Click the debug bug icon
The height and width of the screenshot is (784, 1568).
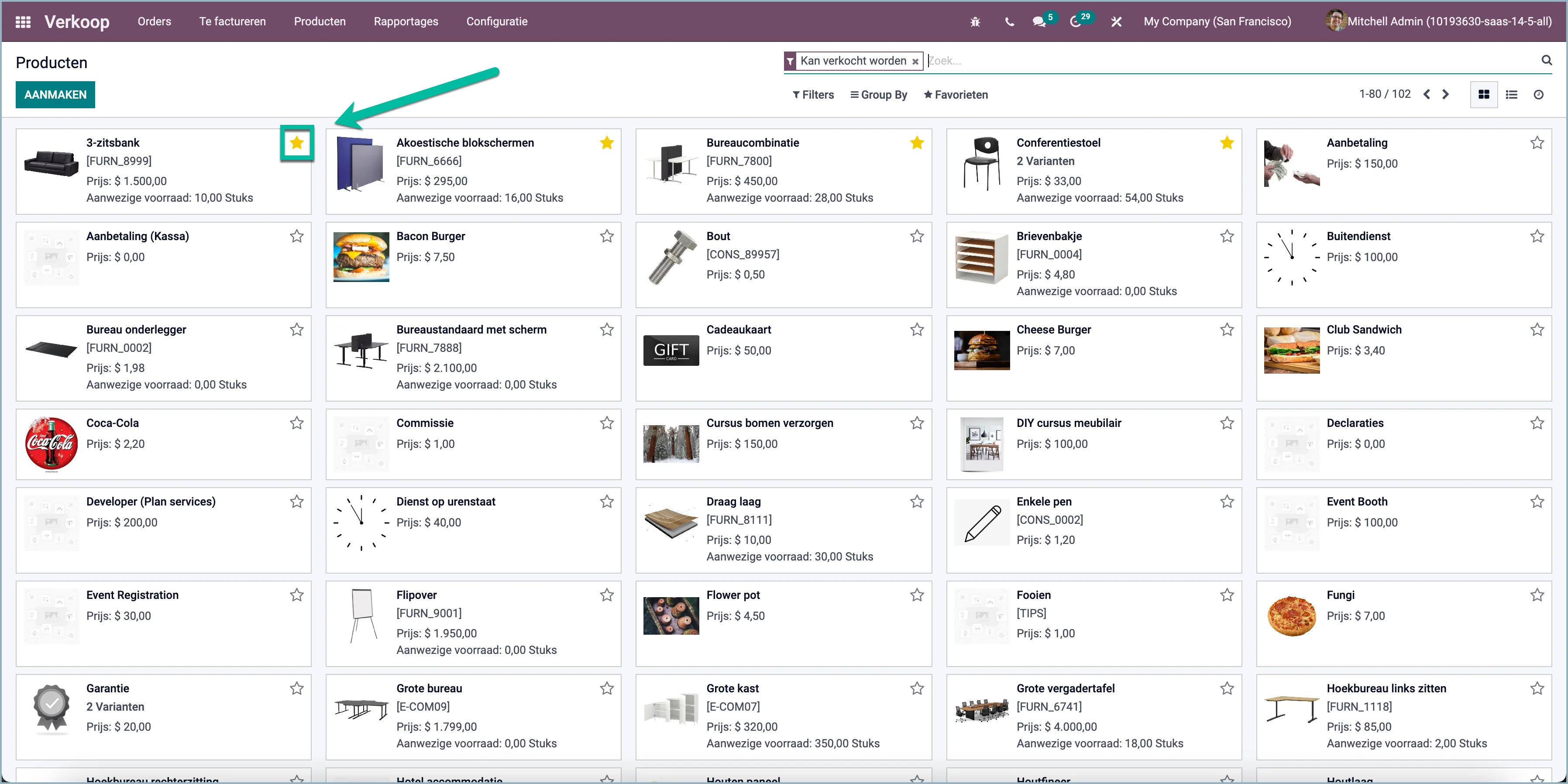coord(975,22)
